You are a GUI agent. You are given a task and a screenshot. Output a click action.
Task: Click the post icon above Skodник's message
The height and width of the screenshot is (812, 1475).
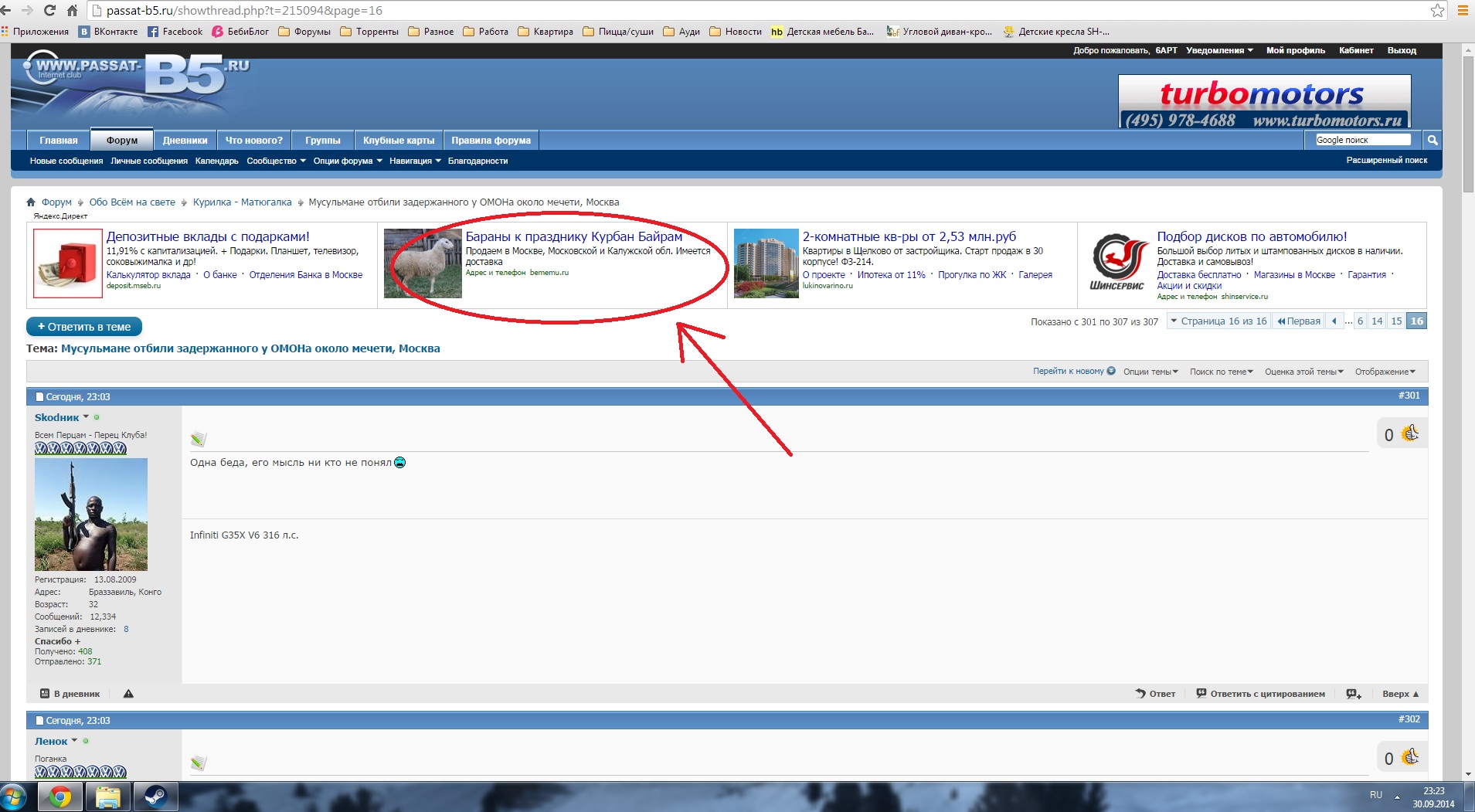(199, 439)
